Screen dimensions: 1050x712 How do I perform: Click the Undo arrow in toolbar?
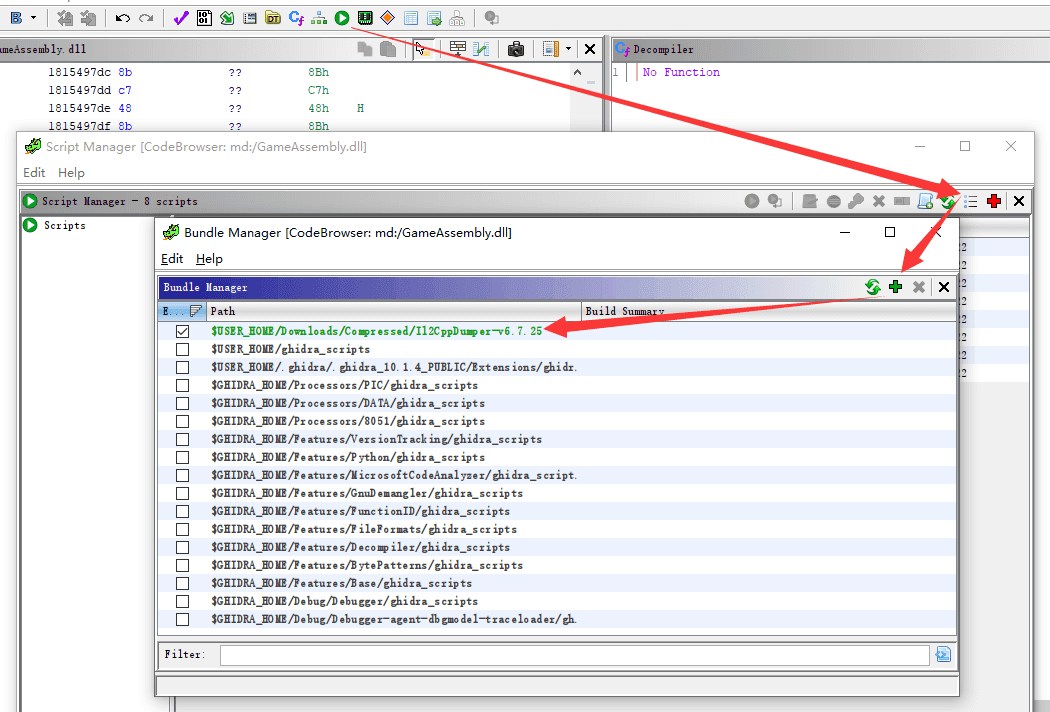(x=123, y=18)
